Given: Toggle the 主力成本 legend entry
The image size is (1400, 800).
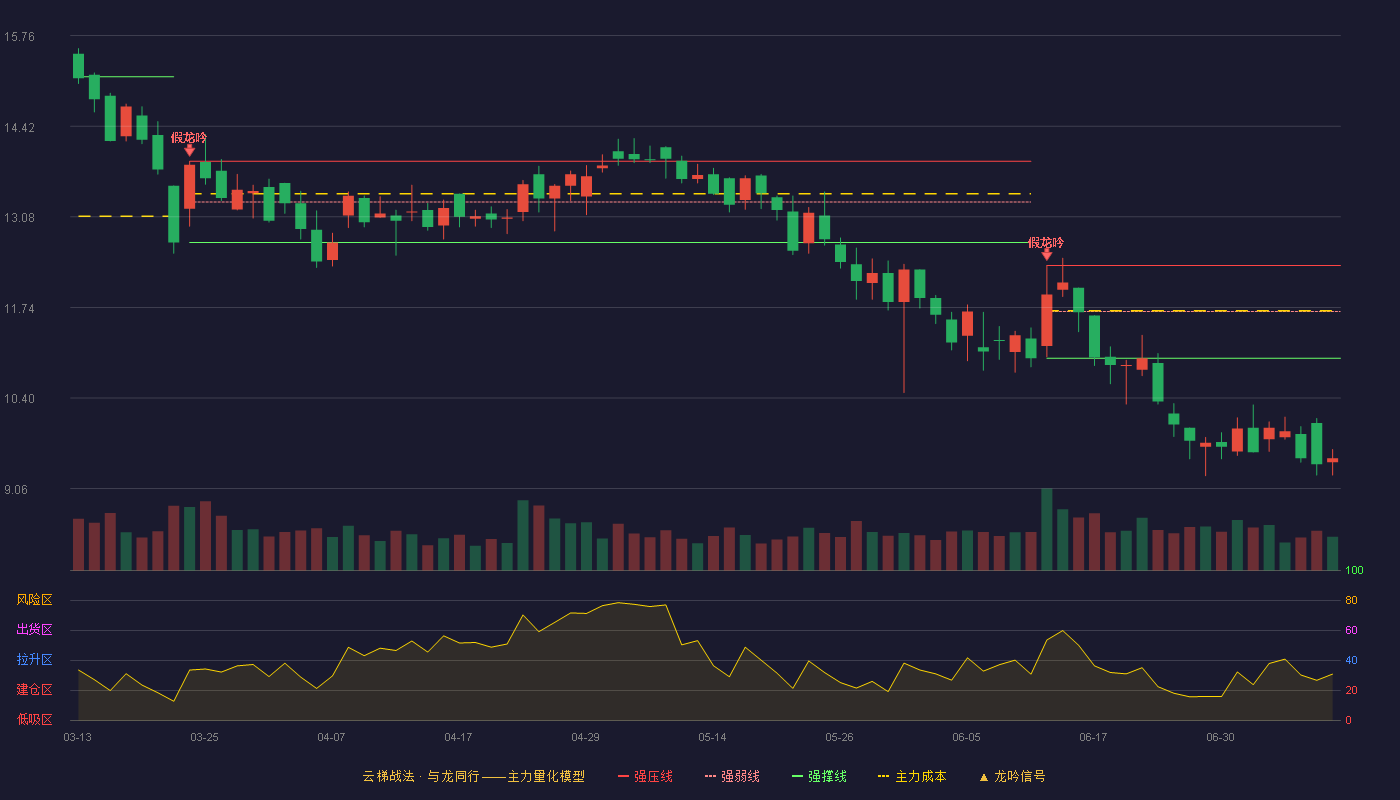Looking at the screenshot, I should pyautogui.click(x=911, y=776).
